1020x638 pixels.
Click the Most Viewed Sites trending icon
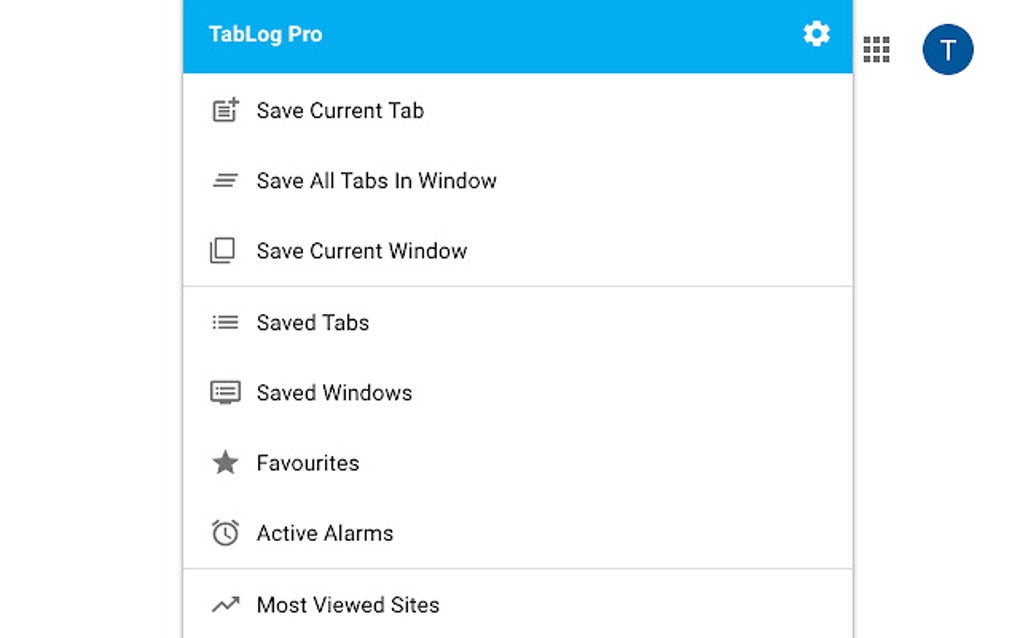[x=225, y=604]
